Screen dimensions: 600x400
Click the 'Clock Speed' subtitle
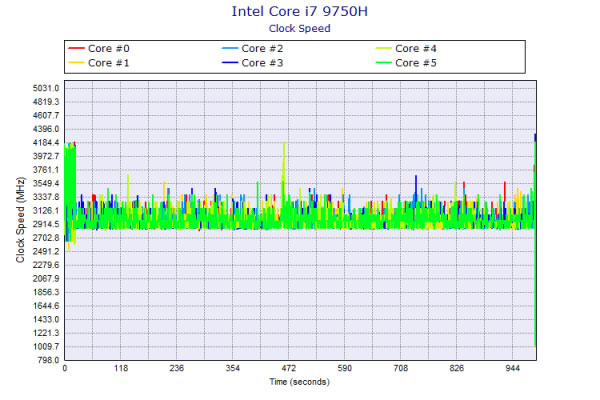point(300,29)
